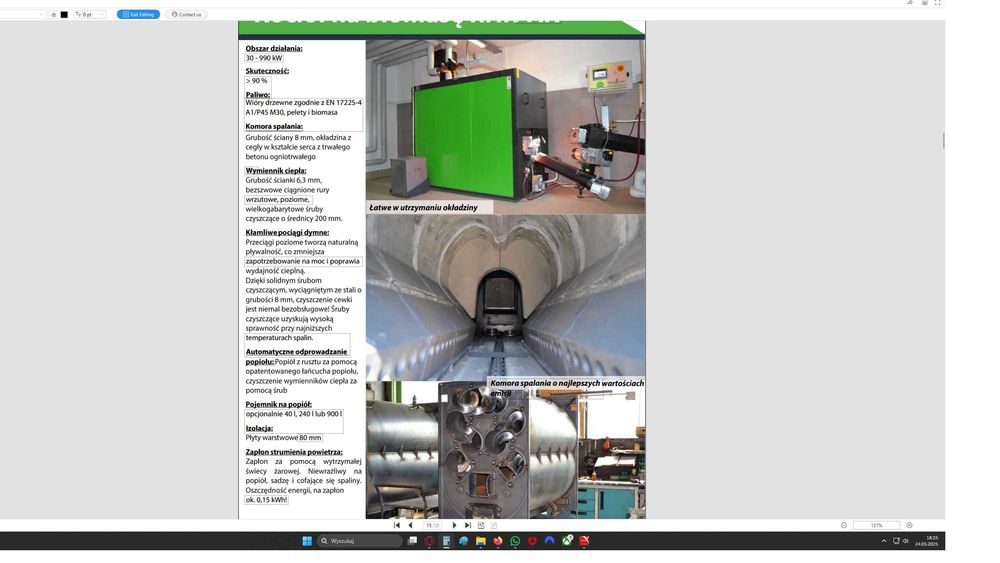Select the text 'opcjonalnie 40 l, 240 l lub 900 l'

point(294,414)
